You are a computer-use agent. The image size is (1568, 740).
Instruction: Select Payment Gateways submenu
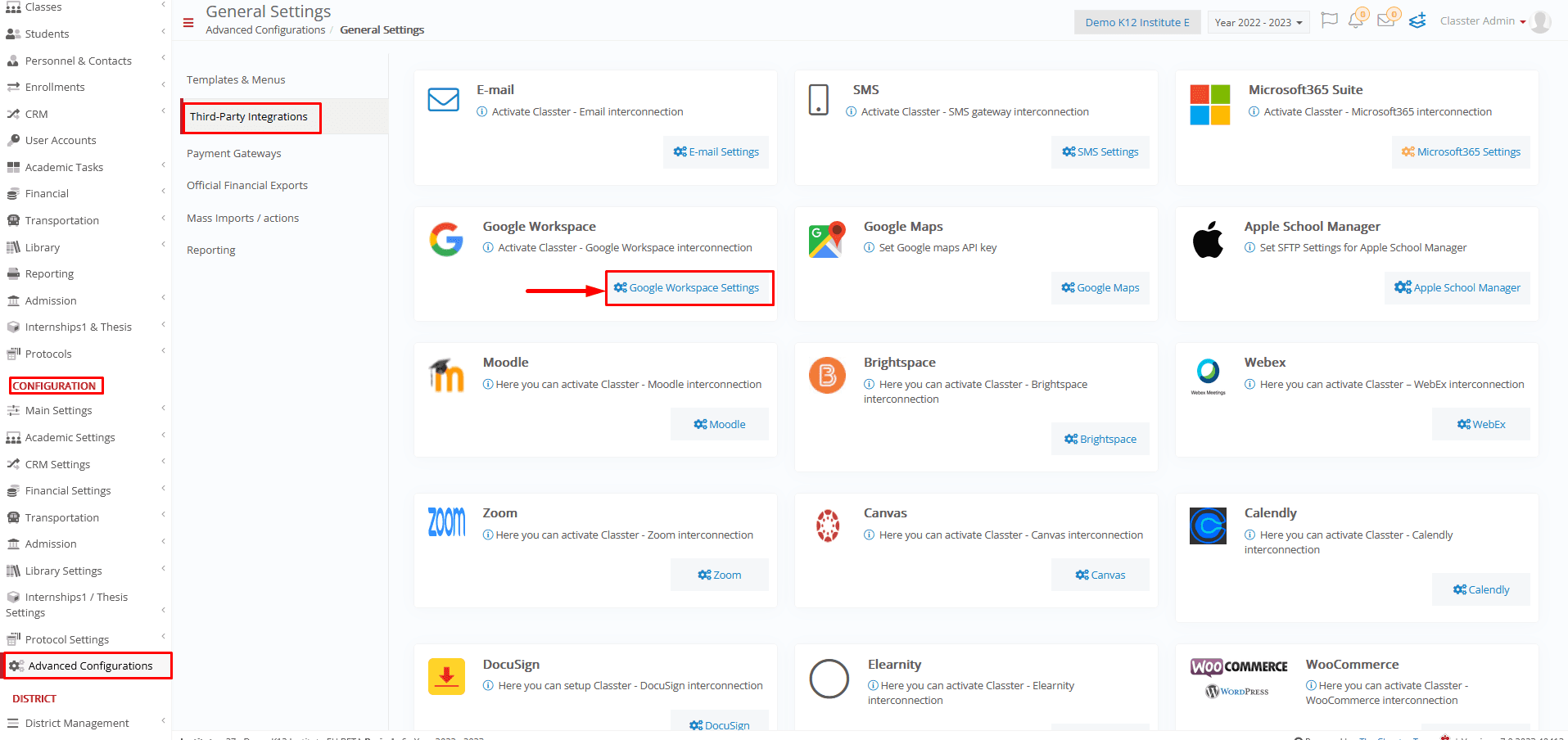233,153
